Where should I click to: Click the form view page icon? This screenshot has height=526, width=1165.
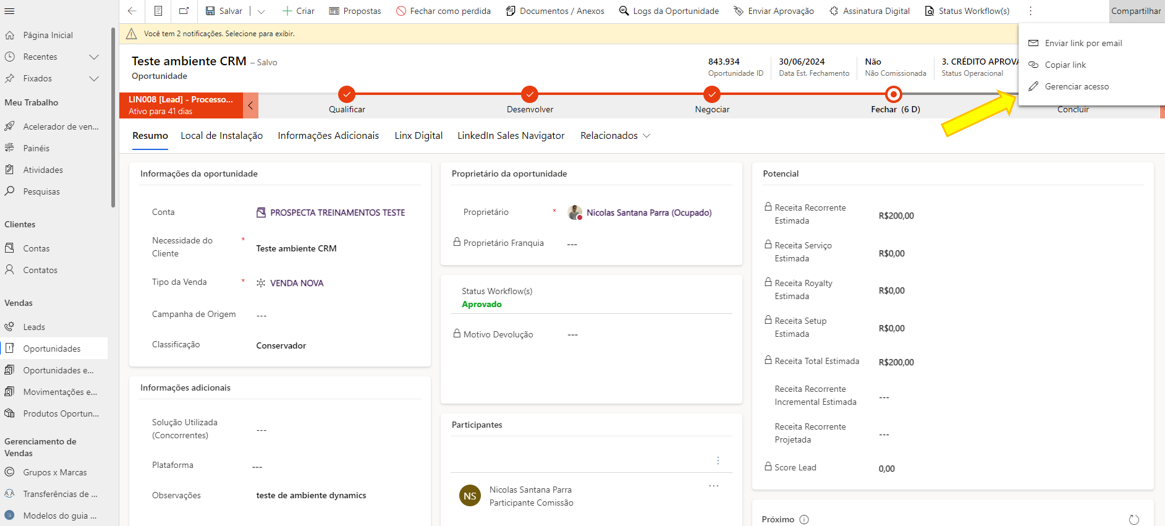[x=158, y=11]
